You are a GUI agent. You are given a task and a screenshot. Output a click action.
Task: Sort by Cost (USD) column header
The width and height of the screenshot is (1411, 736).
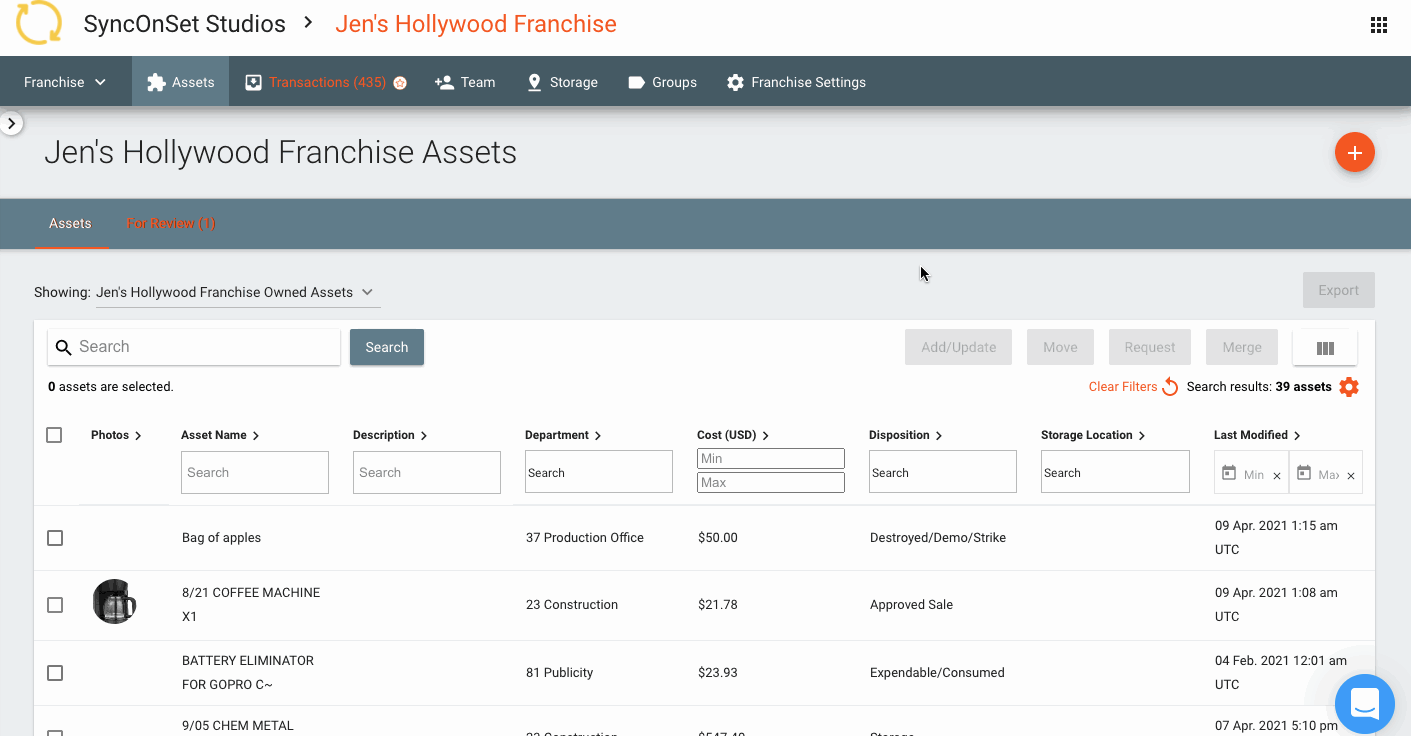733,435
